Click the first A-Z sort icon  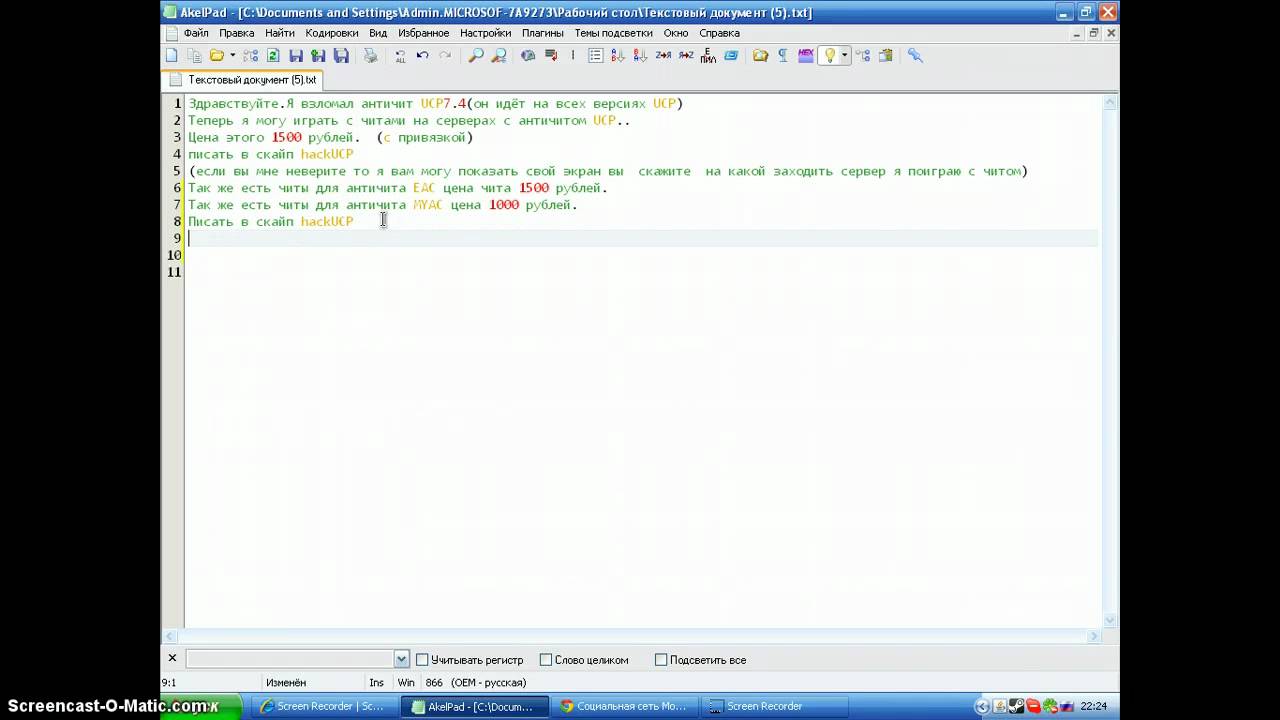[618, 56]
